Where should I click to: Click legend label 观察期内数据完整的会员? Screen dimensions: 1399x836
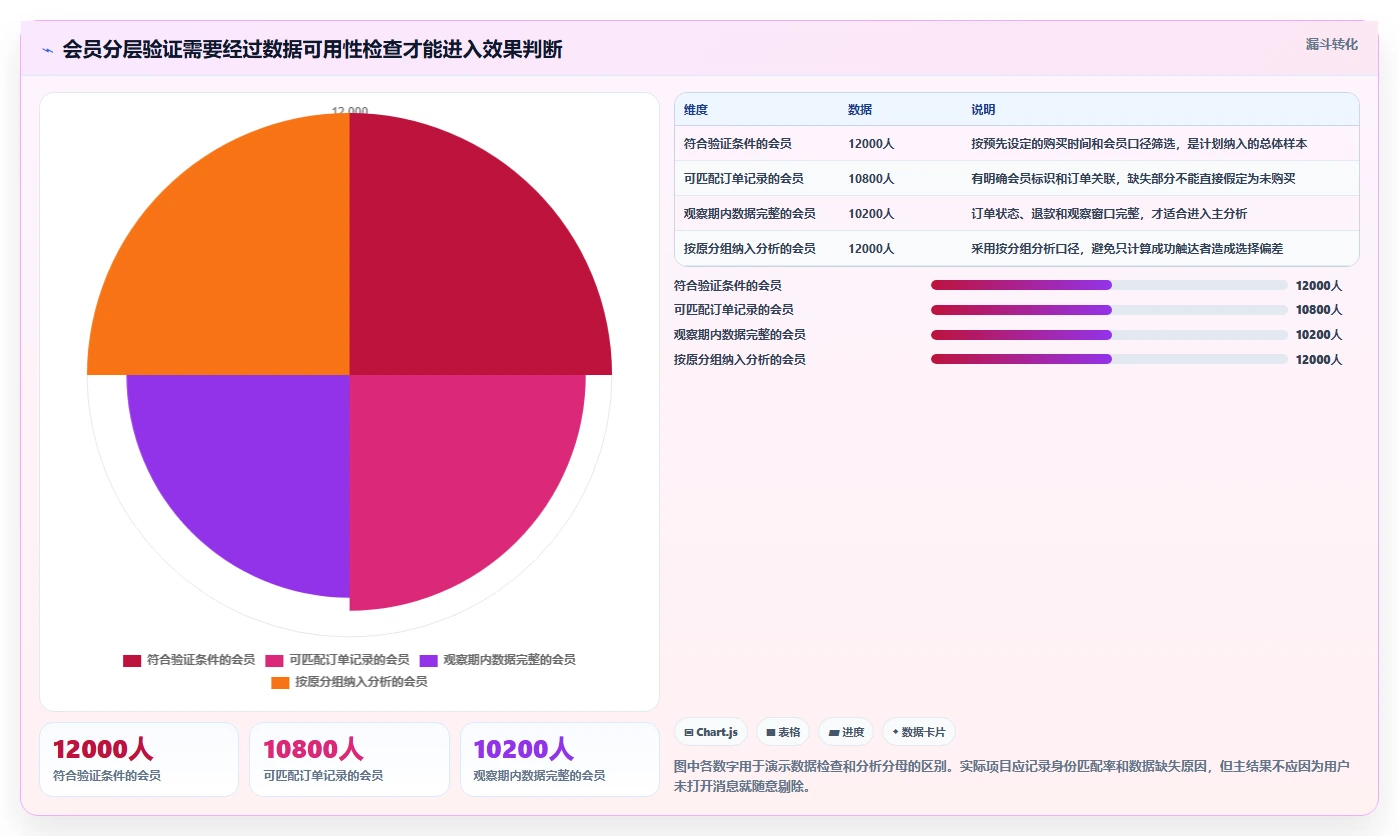[x=509, y=660]
